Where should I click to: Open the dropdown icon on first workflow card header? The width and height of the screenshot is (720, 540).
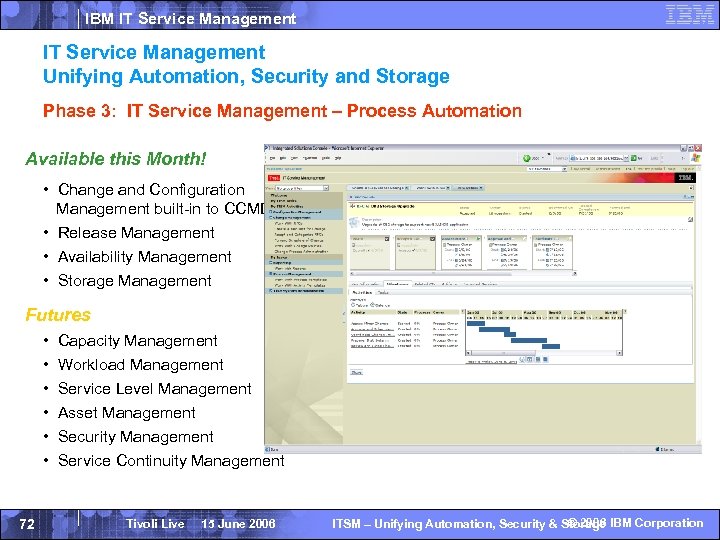click(387, 239)
